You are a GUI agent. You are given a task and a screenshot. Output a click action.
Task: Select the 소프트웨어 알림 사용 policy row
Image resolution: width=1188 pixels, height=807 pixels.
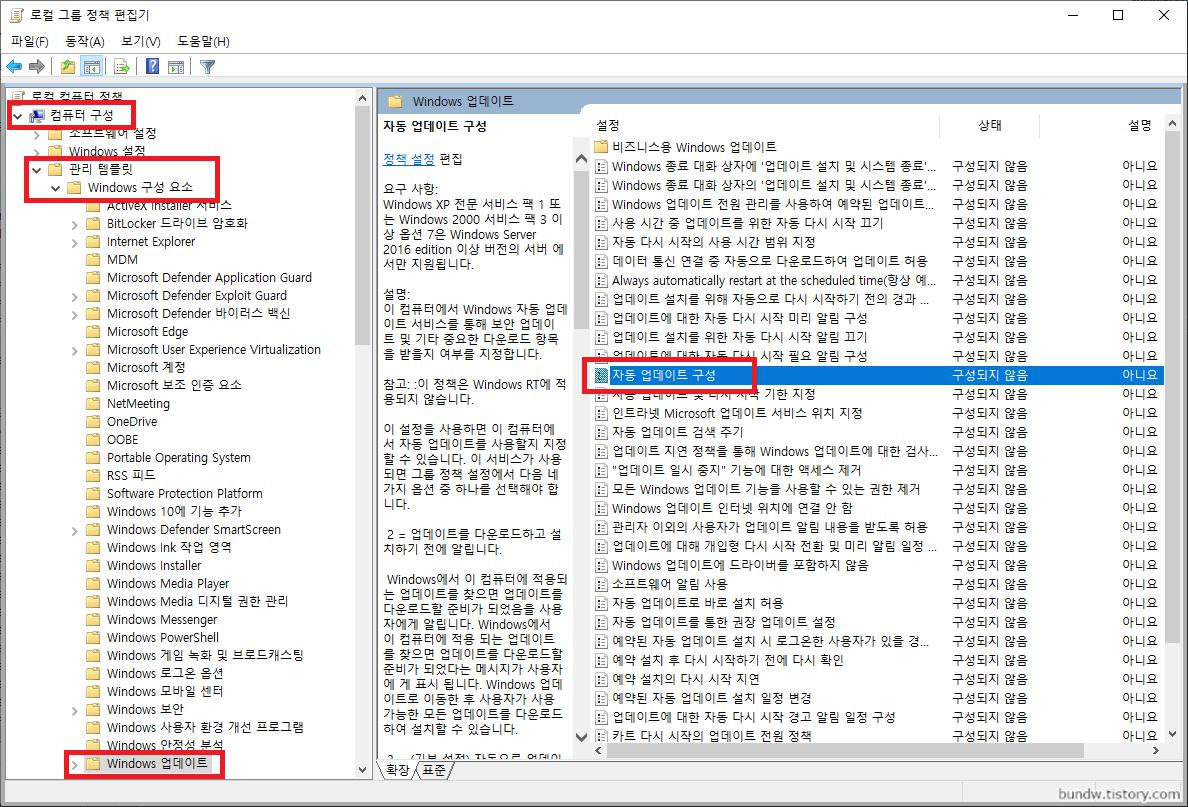pos(878,584)
